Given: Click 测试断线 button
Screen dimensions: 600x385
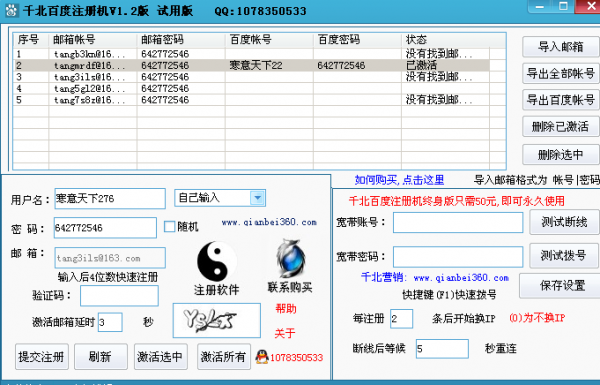Looking at the screenshot, I should click(564, 222).
